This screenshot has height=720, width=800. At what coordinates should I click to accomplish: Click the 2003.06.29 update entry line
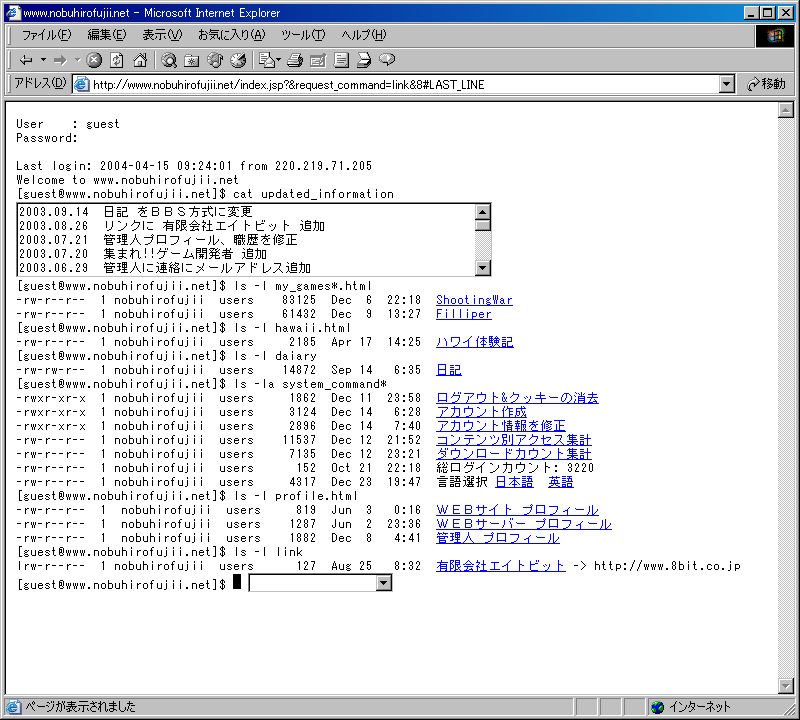point(165,268)
